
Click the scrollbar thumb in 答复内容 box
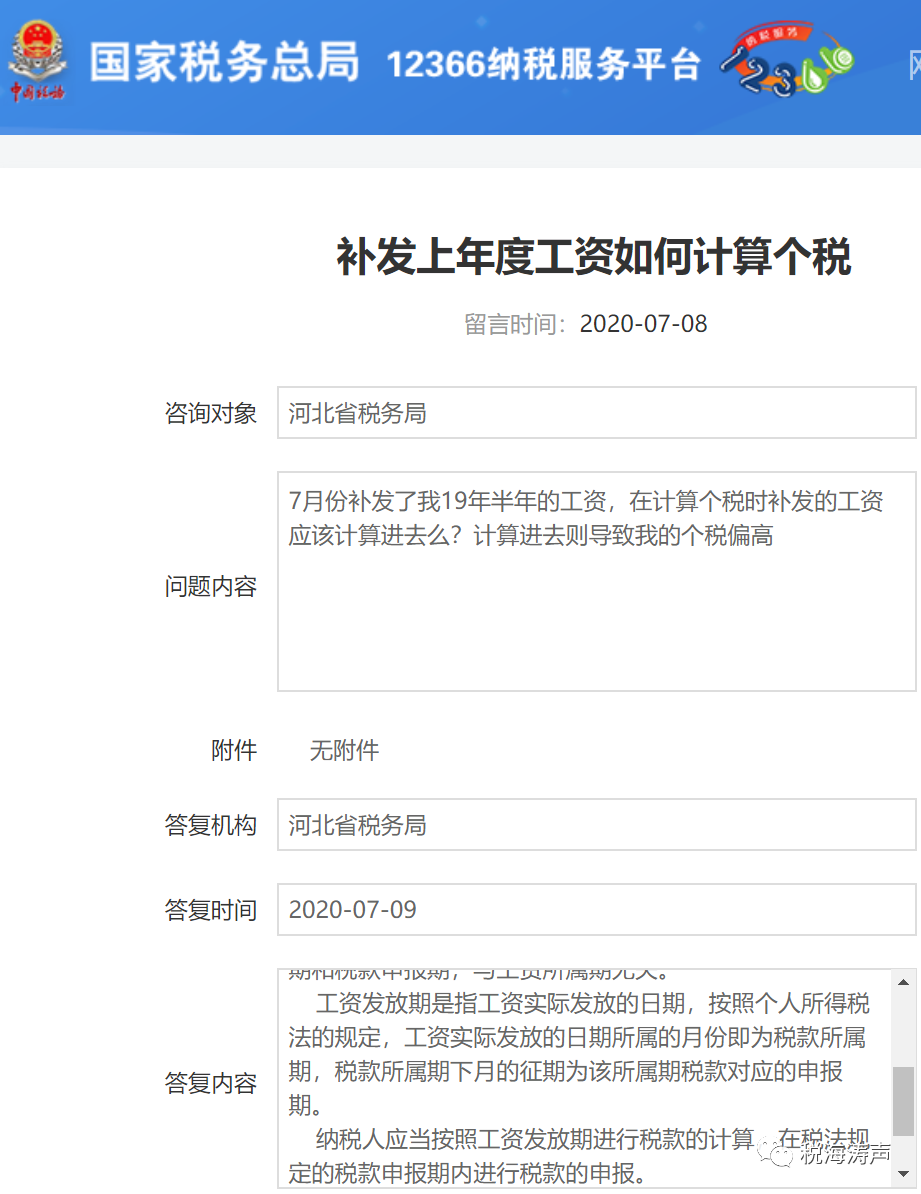point(903,1101)
